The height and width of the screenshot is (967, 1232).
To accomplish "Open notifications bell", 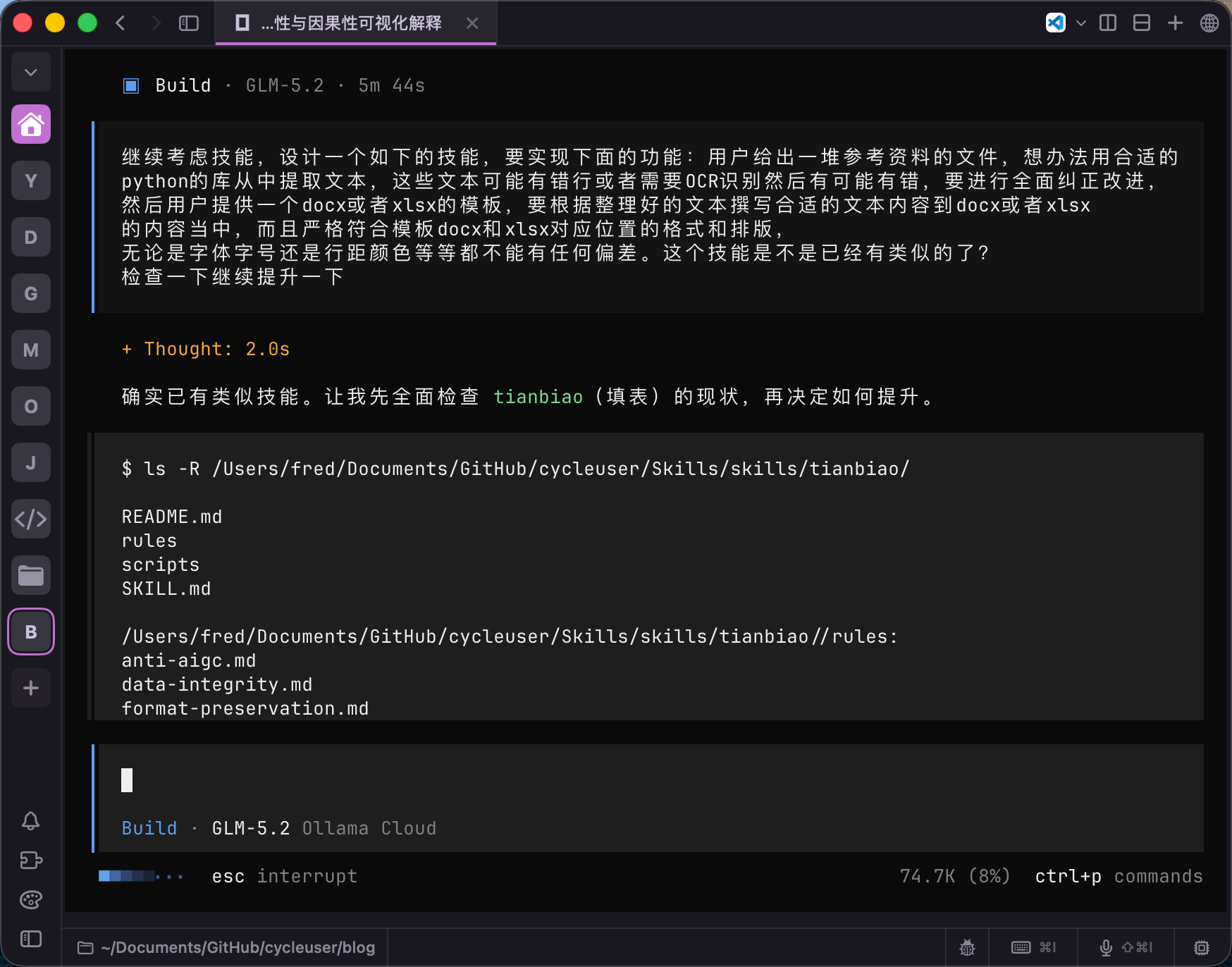I will tap(31, 820).
